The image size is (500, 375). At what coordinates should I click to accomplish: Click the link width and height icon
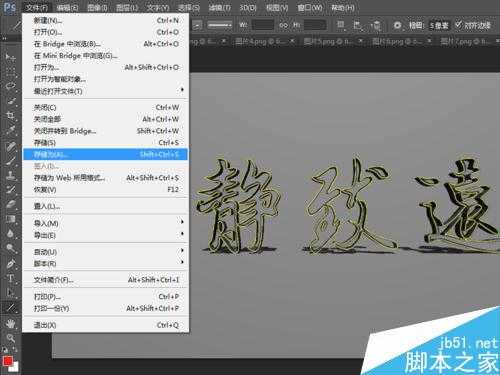283,25
